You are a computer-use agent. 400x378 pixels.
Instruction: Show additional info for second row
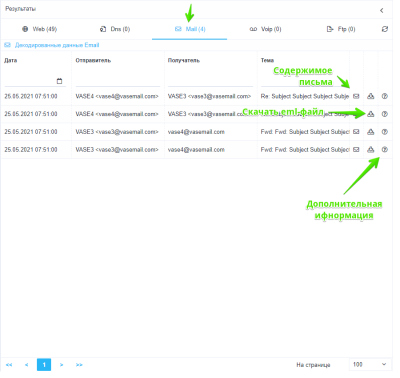385,114
